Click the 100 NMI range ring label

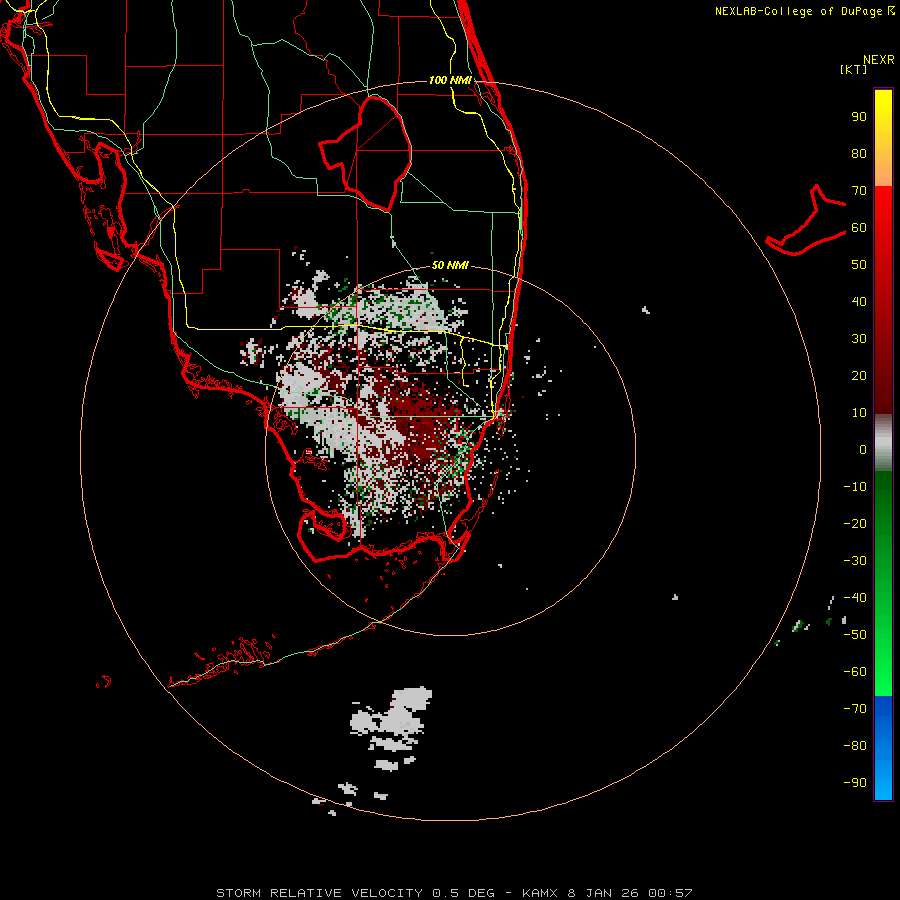(x=450, y=80)
